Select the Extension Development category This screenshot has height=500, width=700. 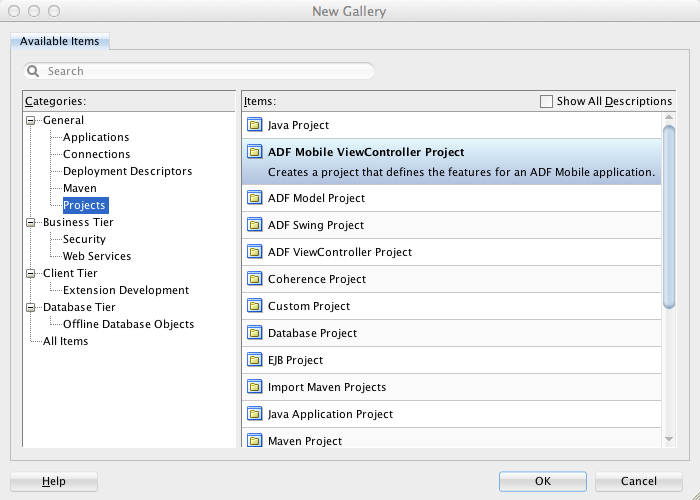tap(125, 290)
